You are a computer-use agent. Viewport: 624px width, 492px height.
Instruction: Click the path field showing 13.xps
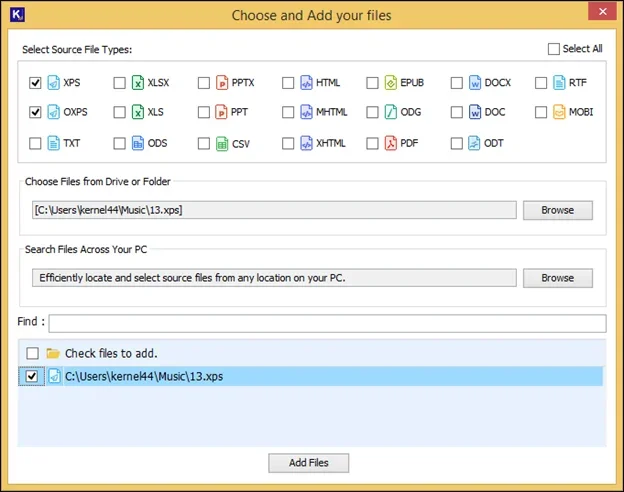[274, 210]
